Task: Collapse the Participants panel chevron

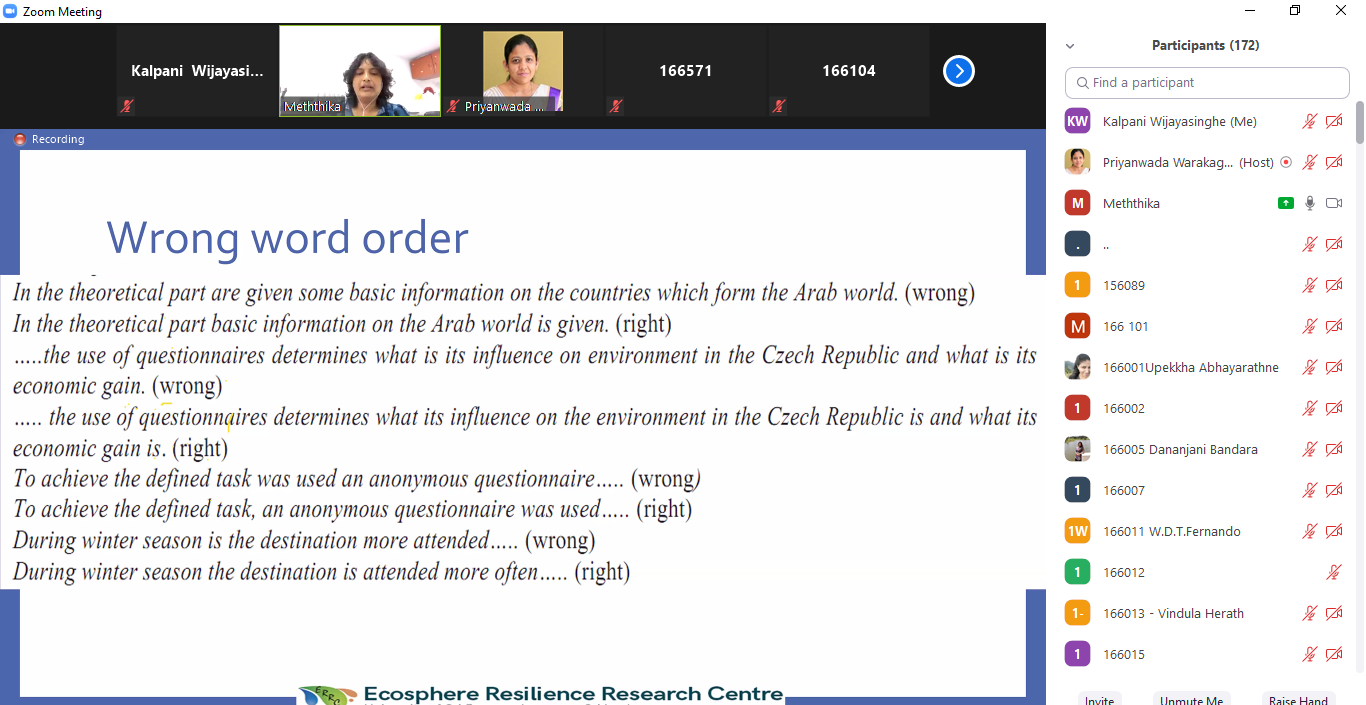Action: (x=1070, y=46)
